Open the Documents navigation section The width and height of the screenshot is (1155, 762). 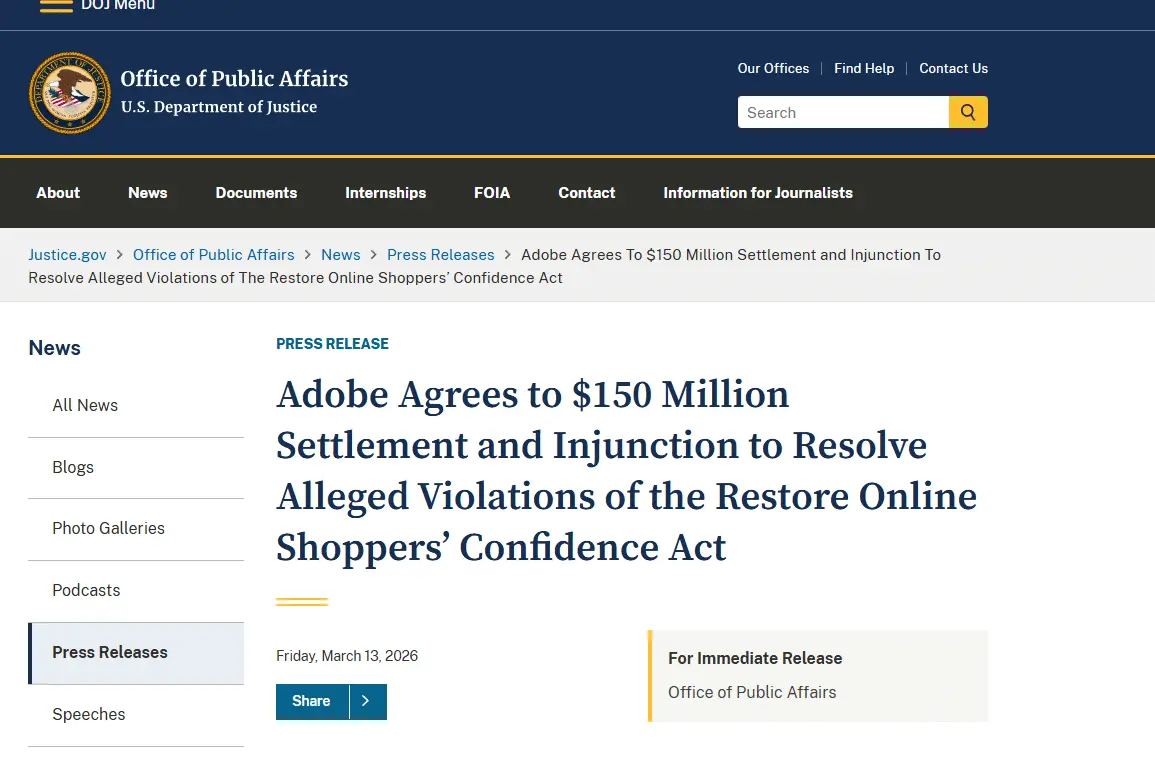point(256,192)
